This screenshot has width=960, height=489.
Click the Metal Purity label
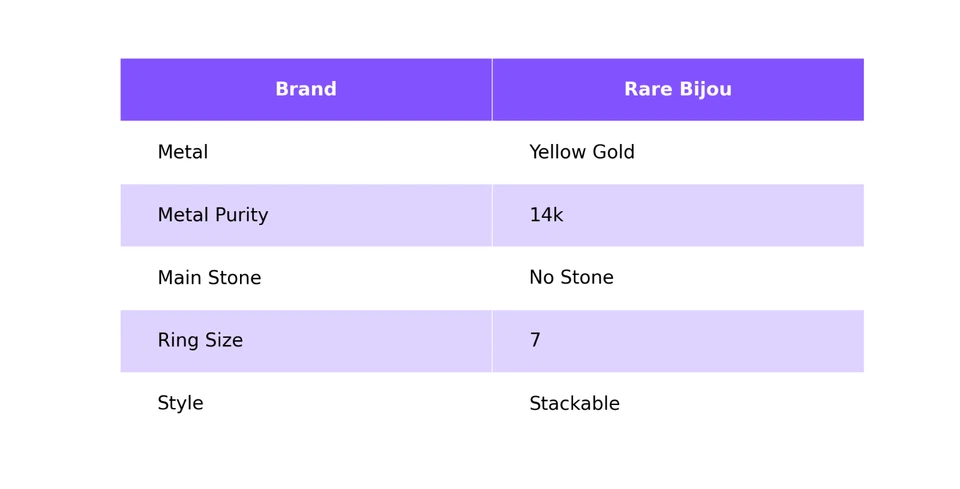(x=212, y=216)
